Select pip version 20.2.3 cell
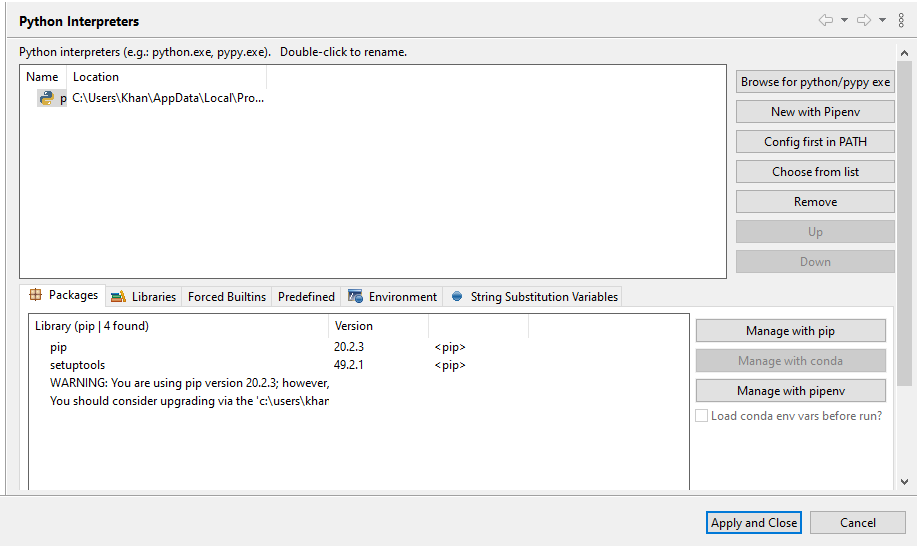 (x=349, y=347)
